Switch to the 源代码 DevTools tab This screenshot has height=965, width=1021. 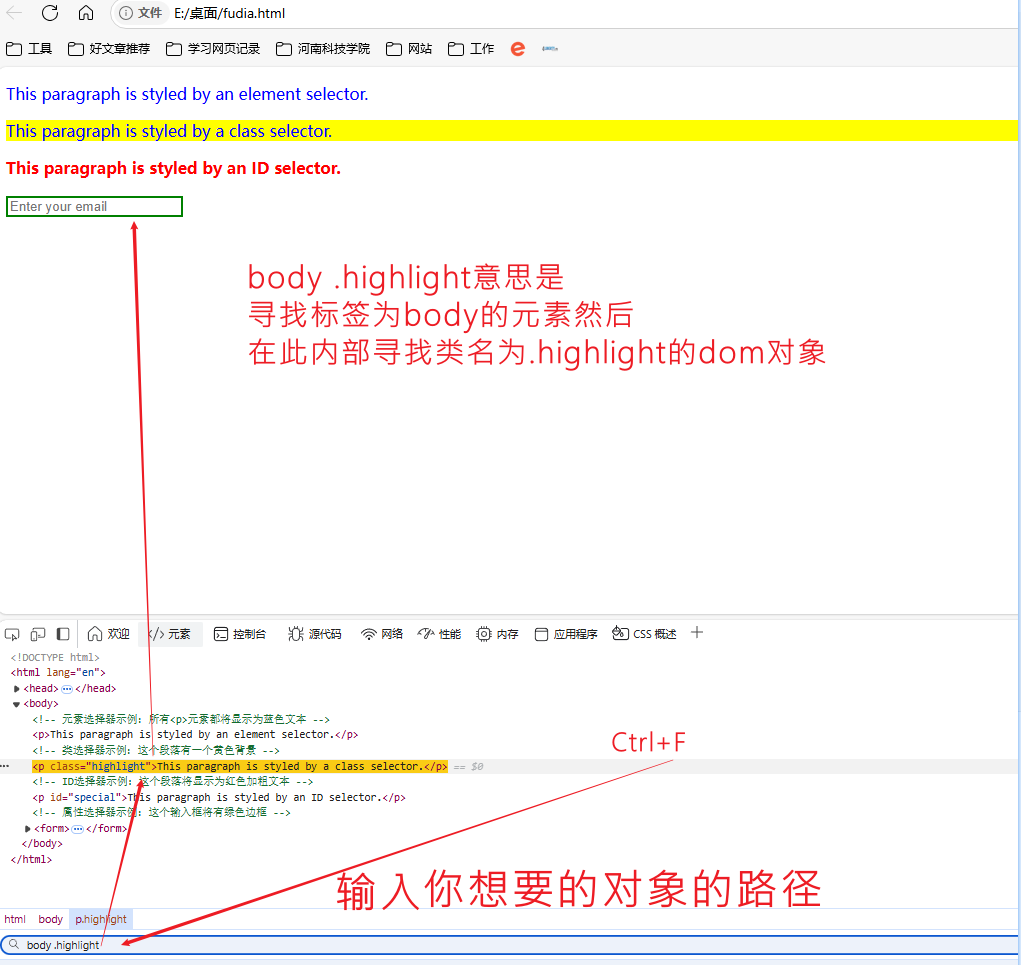coord(315,634)
